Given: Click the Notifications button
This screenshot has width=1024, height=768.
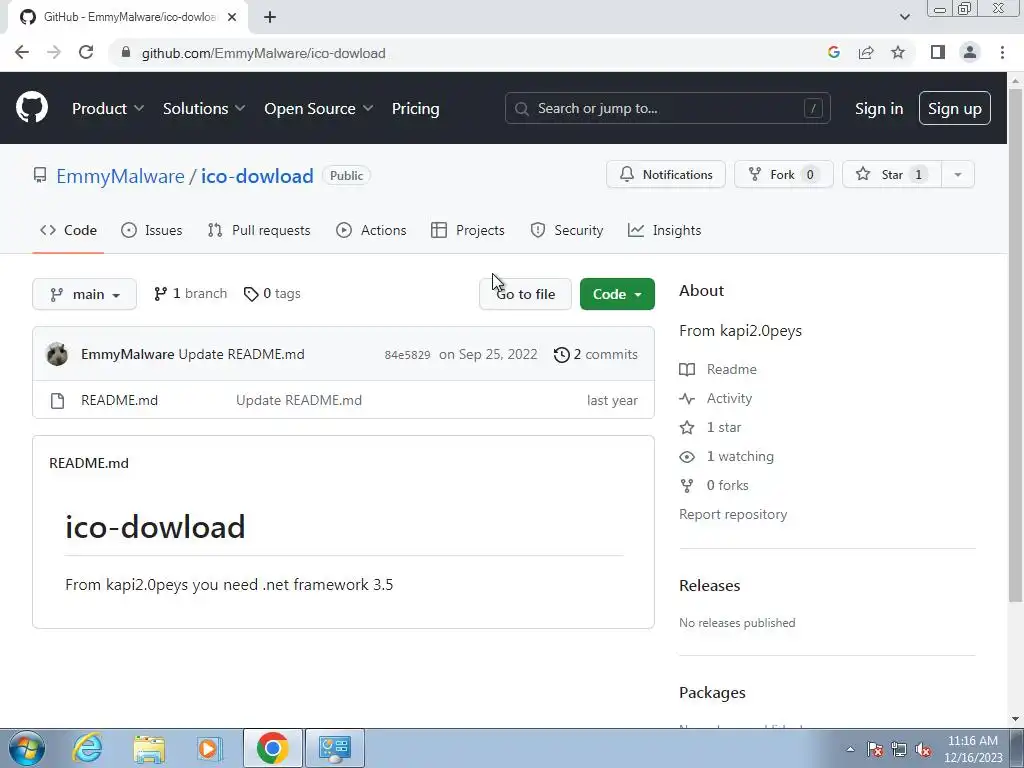Looking at the screenshot, I should click(665, 174).
